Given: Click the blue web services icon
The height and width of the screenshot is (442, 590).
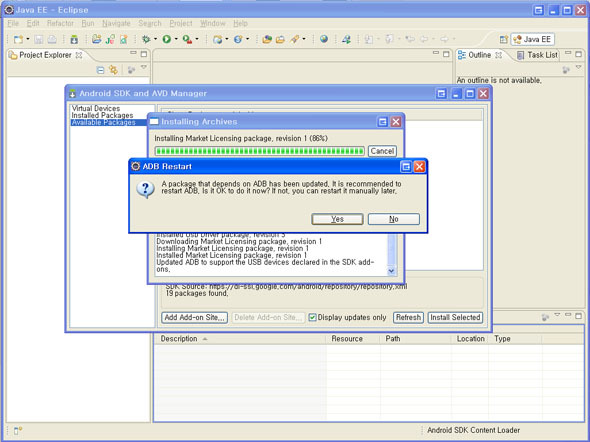Looking at the screenshot, I should (238, 39).
